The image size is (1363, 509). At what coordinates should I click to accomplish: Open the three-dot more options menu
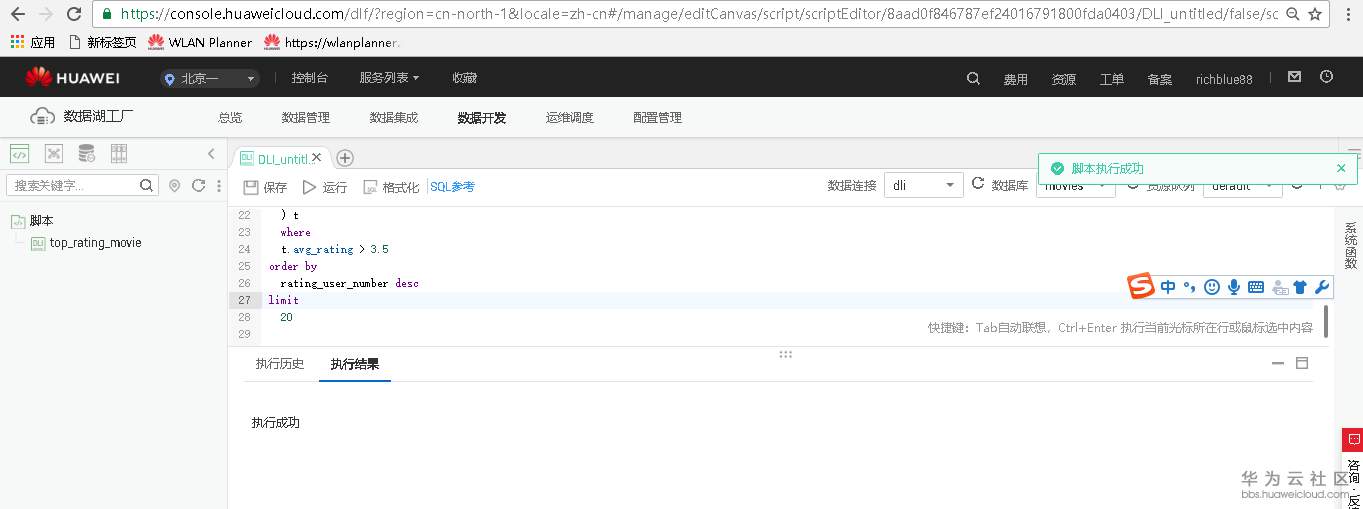pos(219,186)
